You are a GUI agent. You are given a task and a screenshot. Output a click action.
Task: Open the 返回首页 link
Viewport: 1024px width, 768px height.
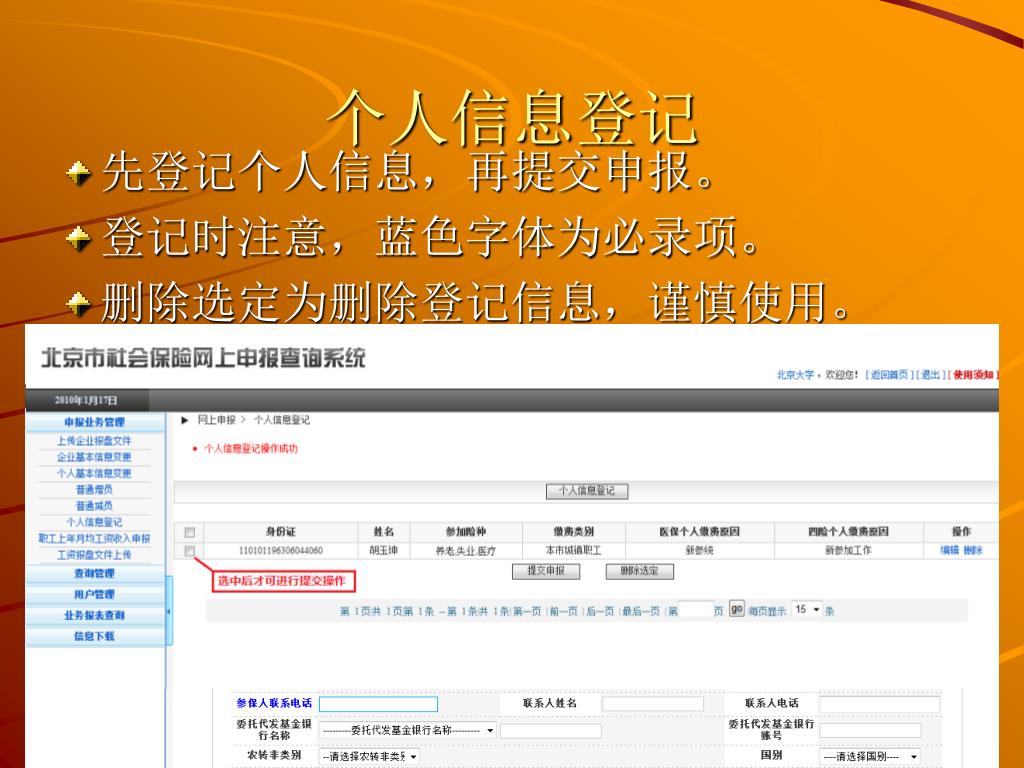click(x=889, y=375)
